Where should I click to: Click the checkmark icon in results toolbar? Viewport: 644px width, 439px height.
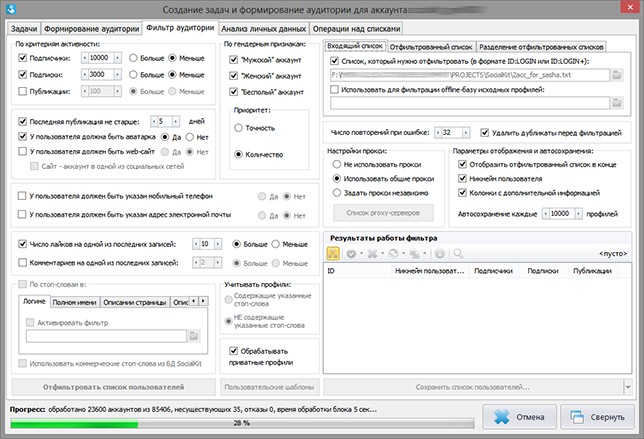tap(351, 254)
